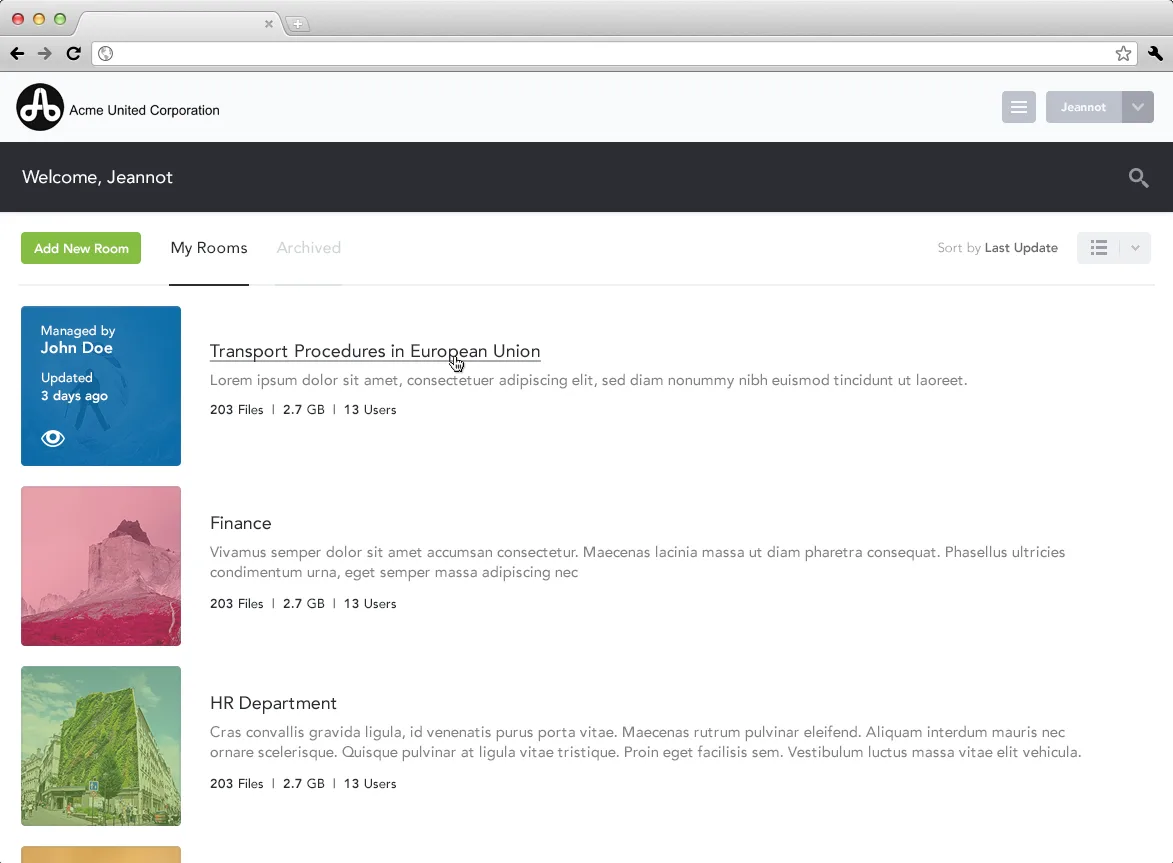Screen dimensions: 1173x863
Task: Click 'Welcome, Jeannot' heading
Action: click(97, 177)
